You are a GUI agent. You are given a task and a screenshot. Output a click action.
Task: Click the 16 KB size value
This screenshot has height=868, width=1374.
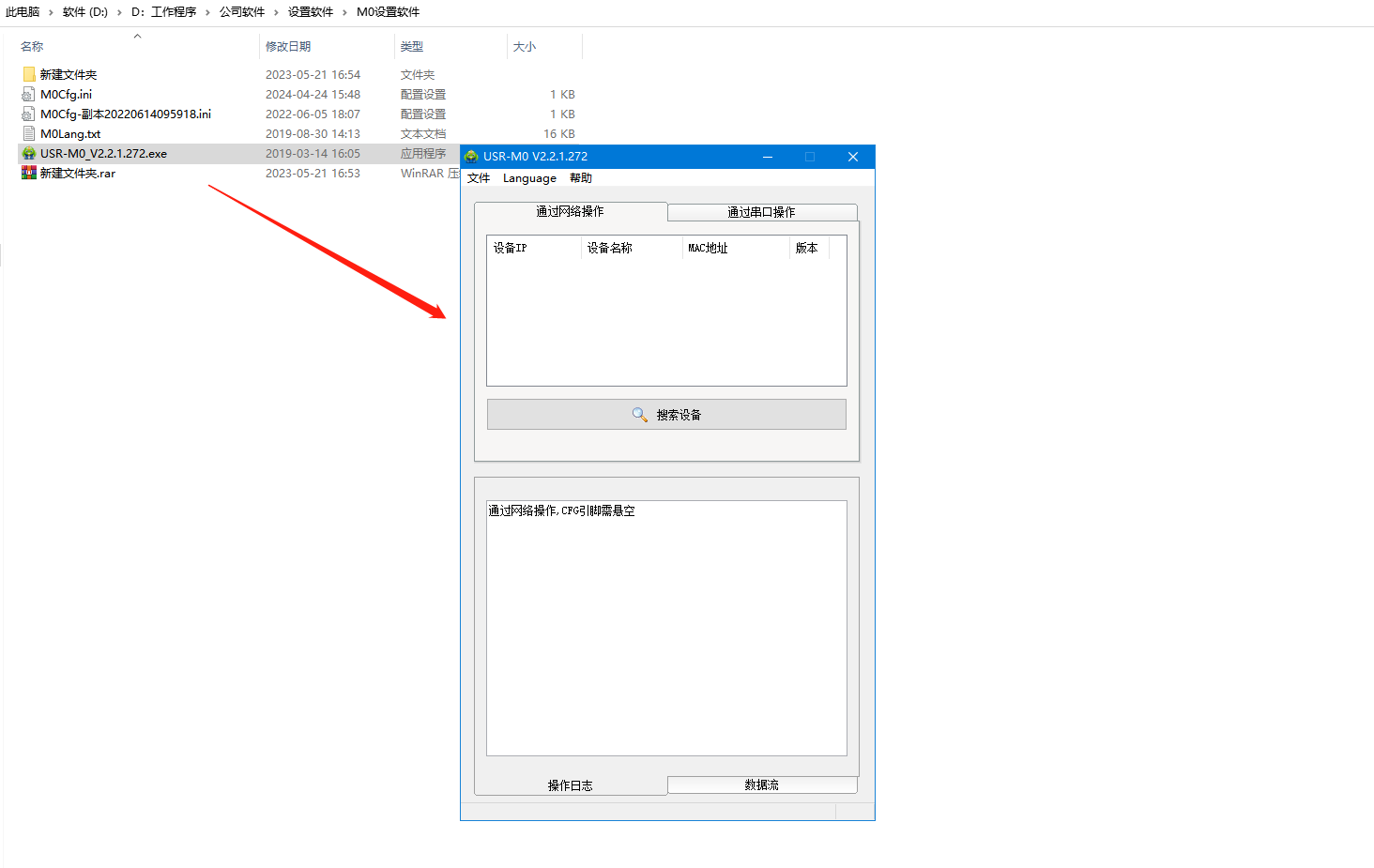(559, 133)
